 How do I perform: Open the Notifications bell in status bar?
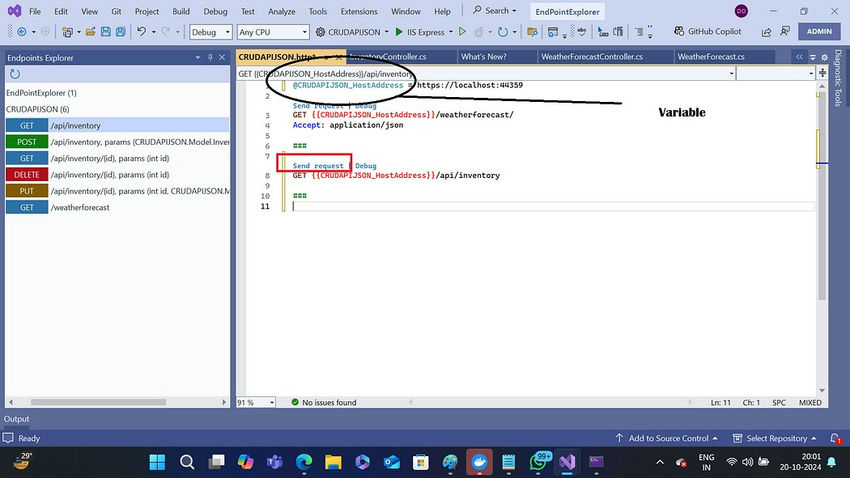tap(835, 438)
